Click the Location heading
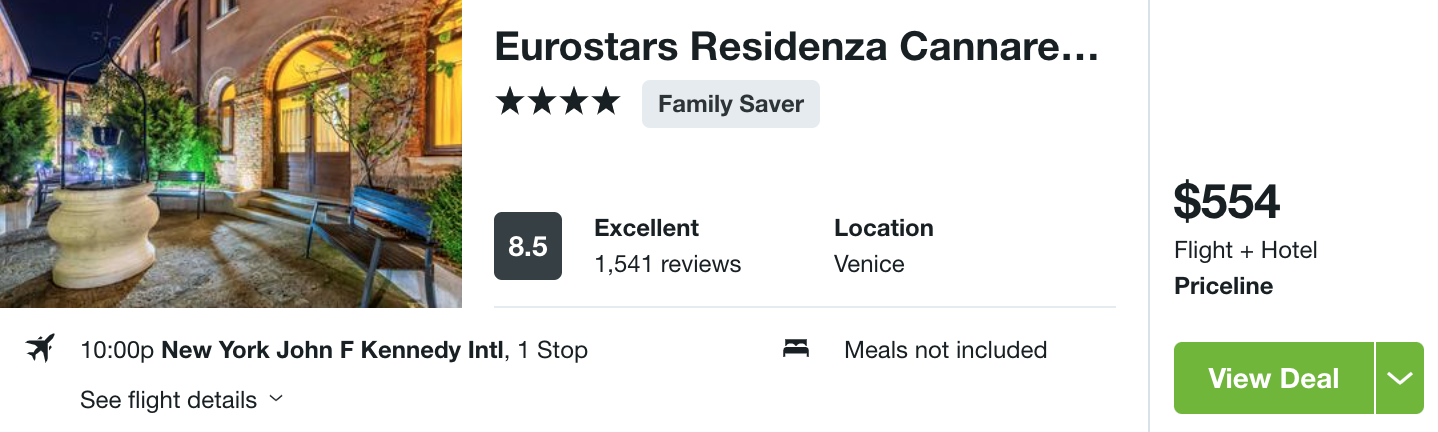The image size is (1438, 432). (884, 228)
